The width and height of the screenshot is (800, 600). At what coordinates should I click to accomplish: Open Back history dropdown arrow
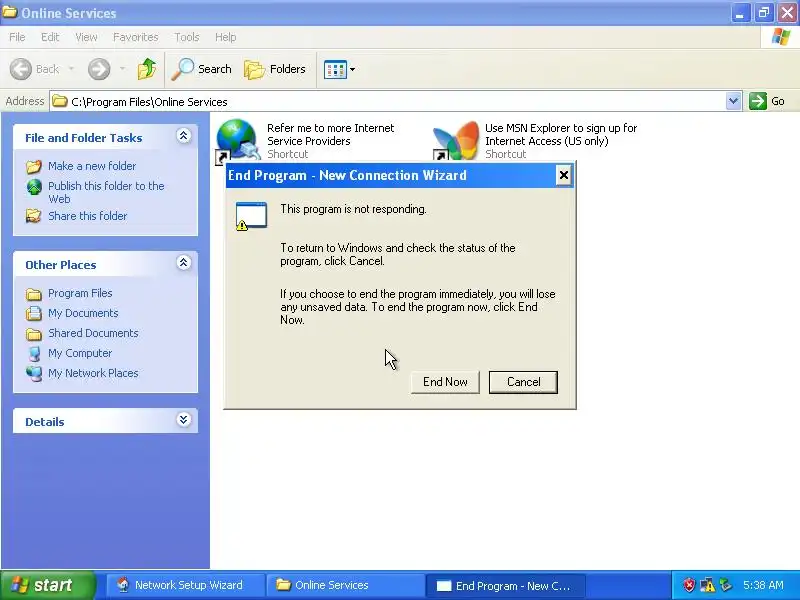pos(71,69)
